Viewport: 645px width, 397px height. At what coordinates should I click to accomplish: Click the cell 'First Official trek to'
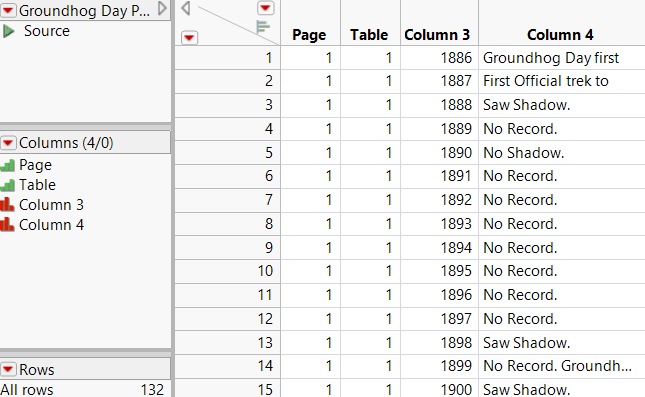coord(562,81)
